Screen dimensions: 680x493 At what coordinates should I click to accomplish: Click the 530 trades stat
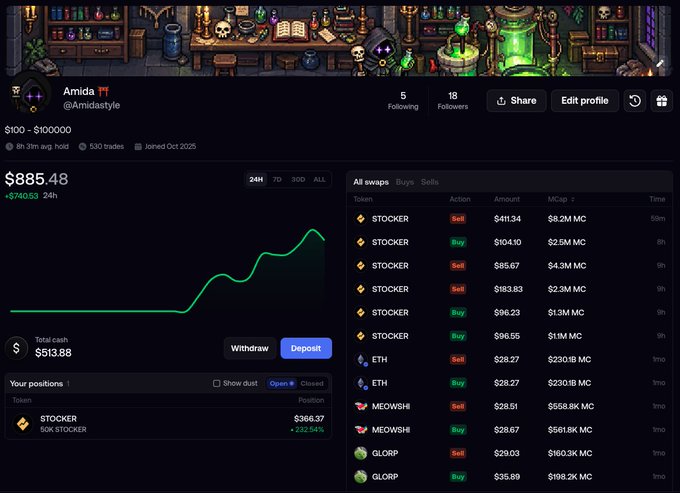(x=101, y=147)
